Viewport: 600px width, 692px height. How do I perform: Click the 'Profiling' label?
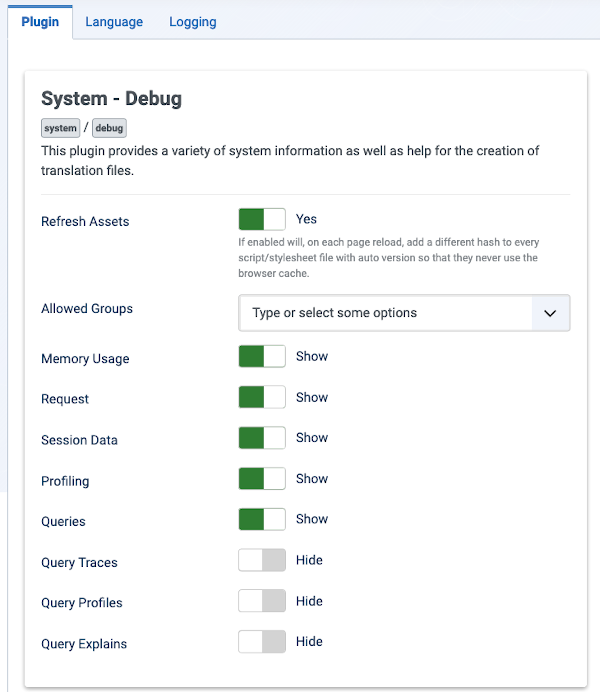point(65,481)
